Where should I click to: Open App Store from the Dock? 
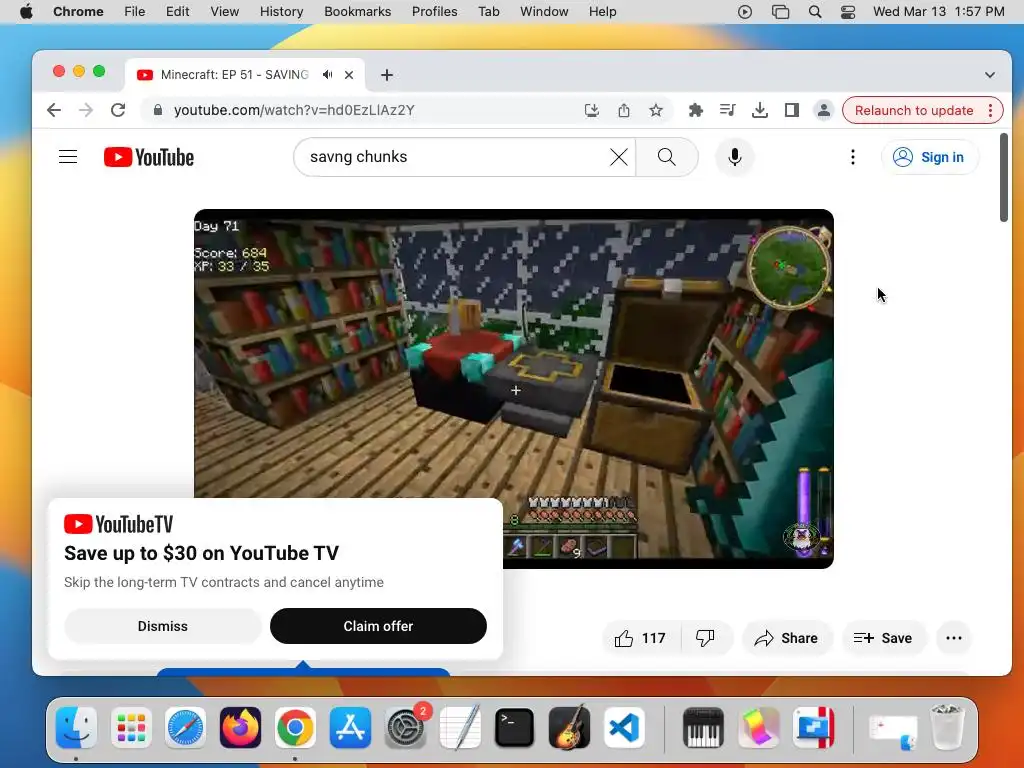(350, 727)
